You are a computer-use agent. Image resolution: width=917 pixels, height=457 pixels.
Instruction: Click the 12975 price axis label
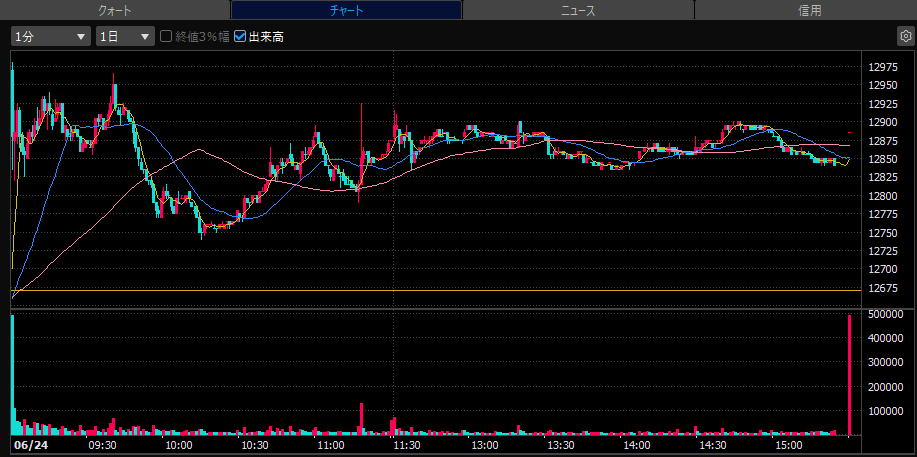[x=883, y=67]
